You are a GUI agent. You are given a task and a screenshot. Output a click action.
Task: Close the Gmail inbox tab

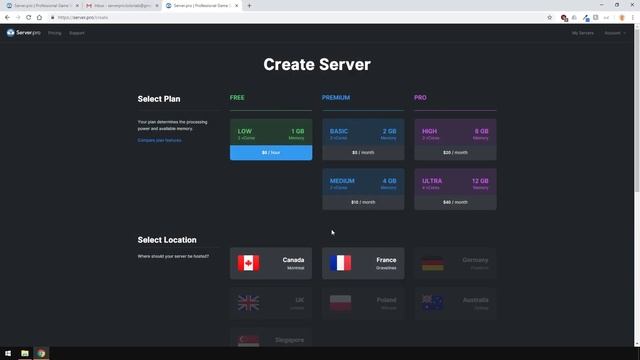click(x=157, y=6)
